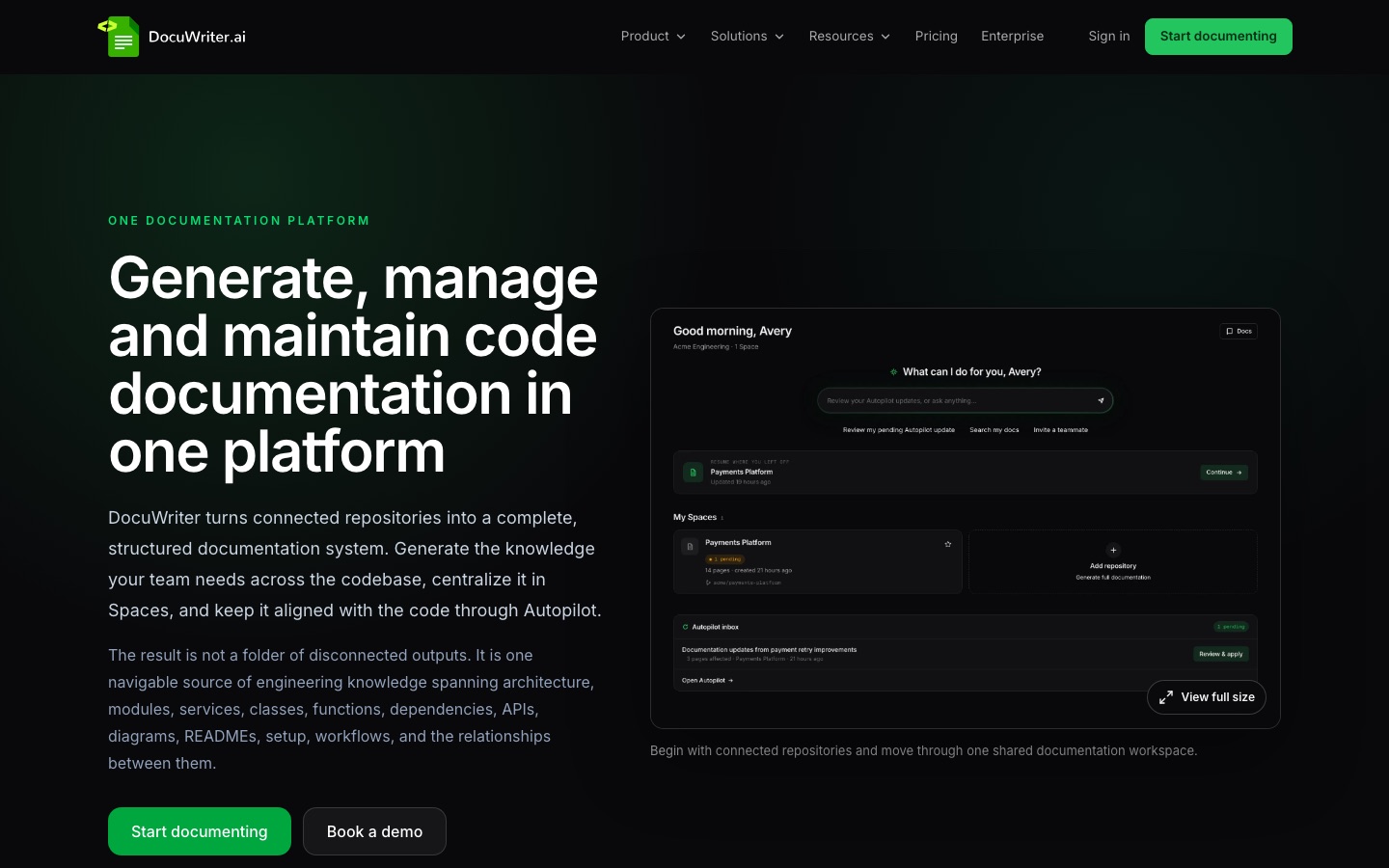The height and width of the screenshot is (868, 1389).
Task: Click Start documenting in the header
Action: point(1218,37)
